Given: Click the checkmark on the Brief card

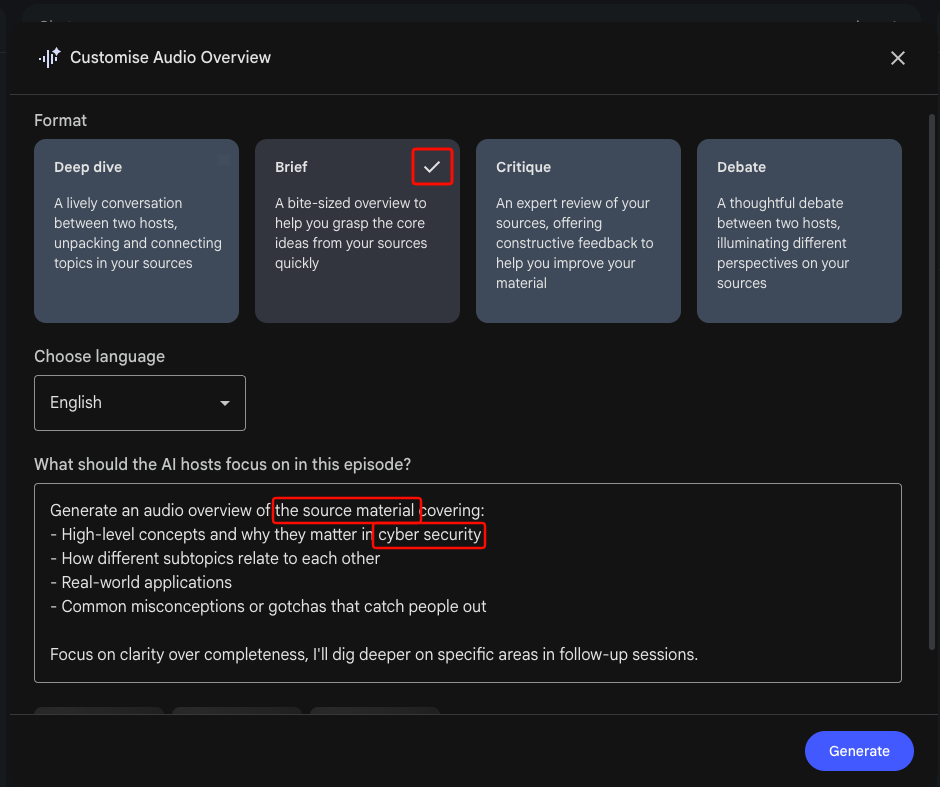Looking at the screenshot, I should [x=432, y=167].
